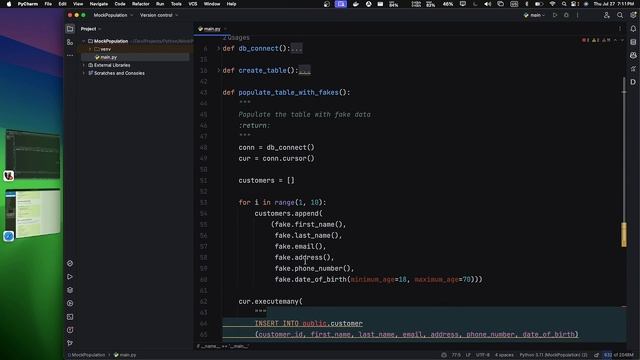Click the macOS date and time
Screen dimensions: 640x360
coord(613,4)
